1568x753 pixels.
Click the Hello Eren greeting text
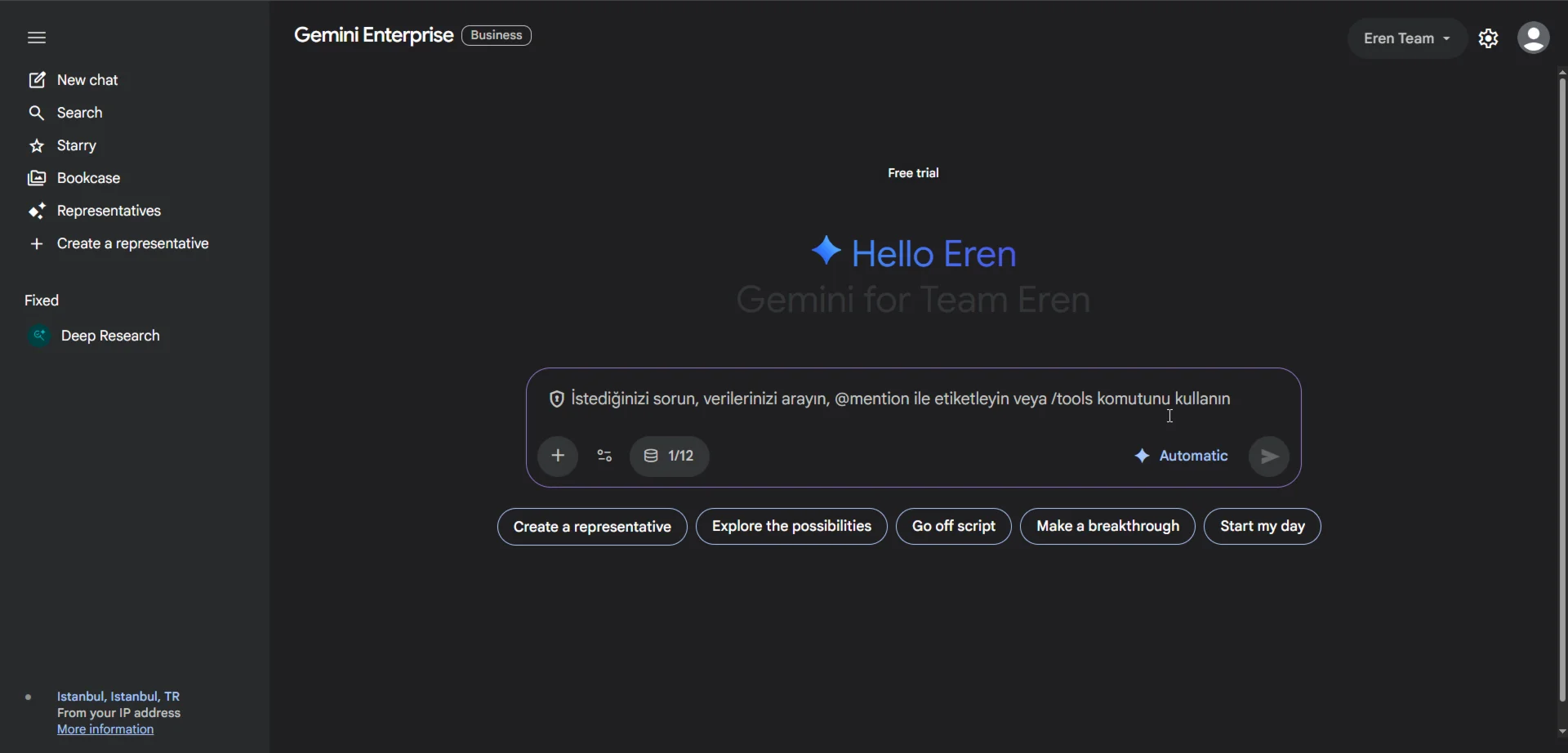point(934,254)
